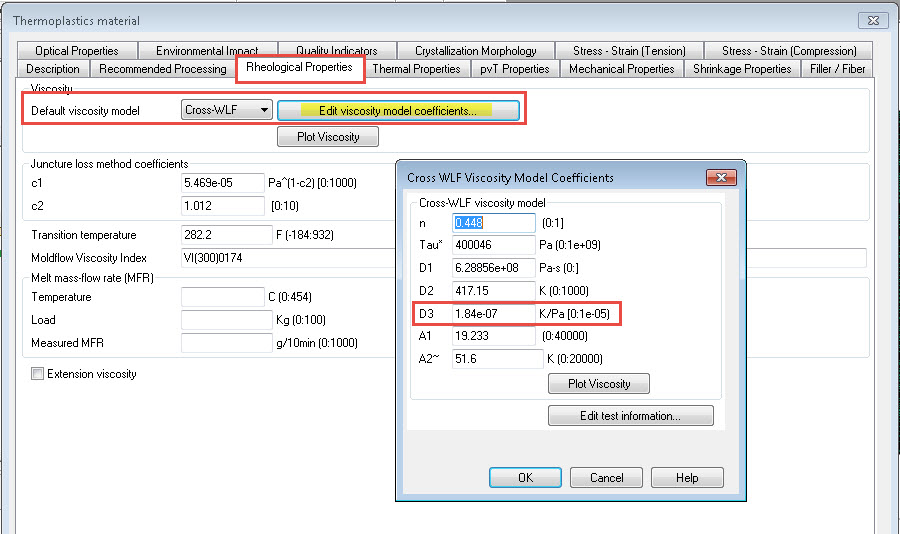Click the MFR Temperature field
Image resolution: width=900 pixels, height=534 pixels.
[223, 297]
